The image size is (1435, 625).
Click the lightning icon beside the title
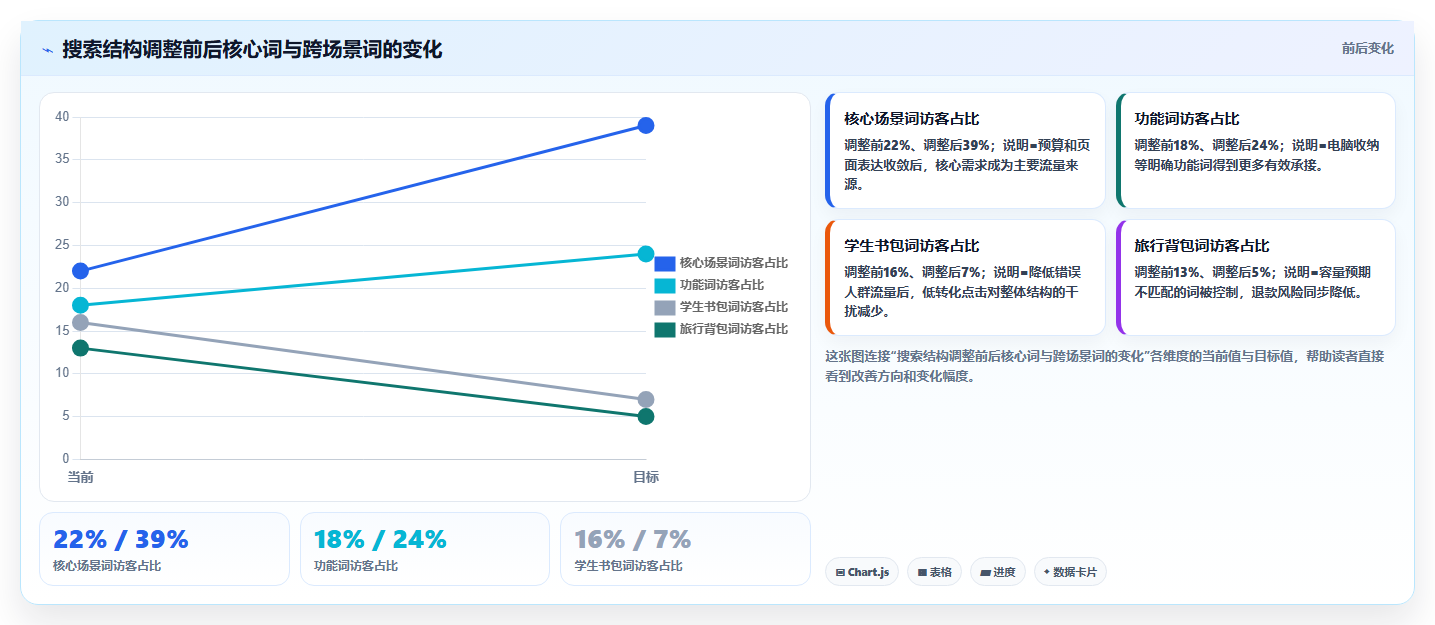[48, 50]
